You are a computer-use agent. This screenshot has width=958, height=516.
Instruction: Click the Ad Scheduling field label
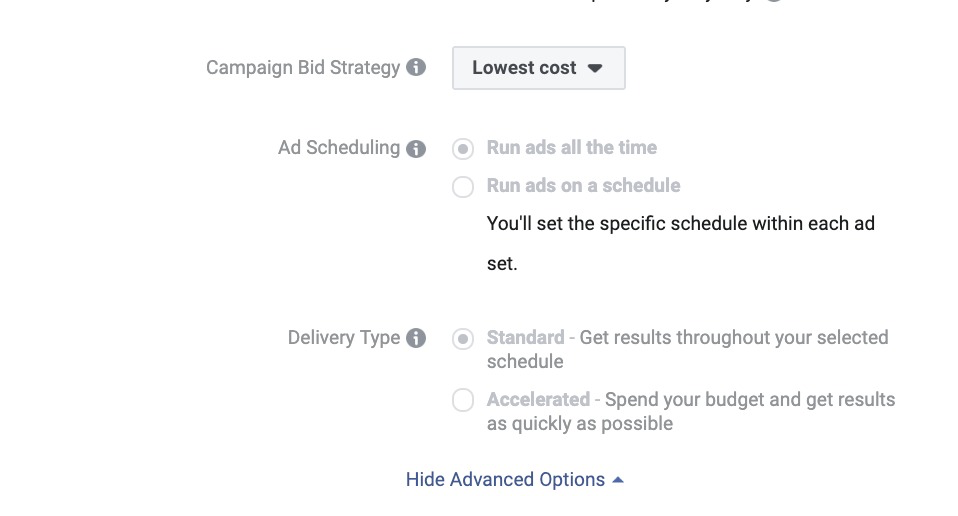point(339,148)
